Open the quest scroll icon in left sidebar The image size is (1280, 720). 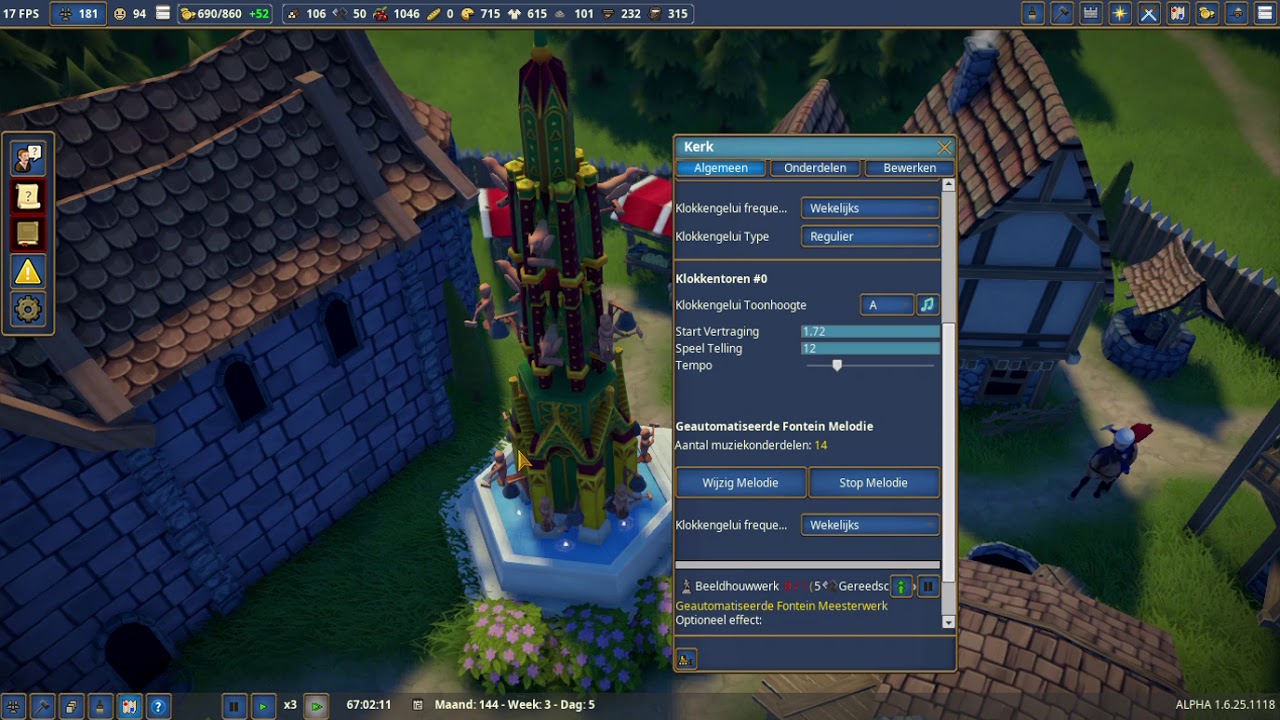28,196
